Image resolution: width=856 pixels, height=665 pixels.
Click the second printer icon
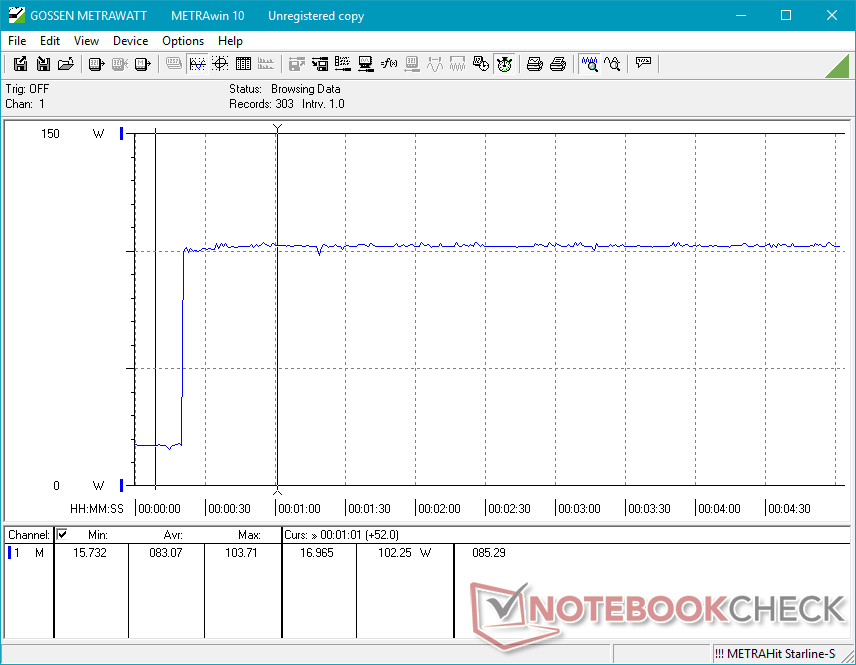557,64
